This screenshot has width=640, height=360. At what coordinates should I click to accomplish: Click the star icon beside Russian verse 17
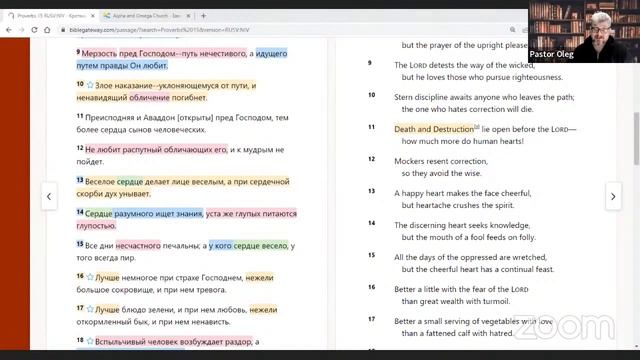click(90, 309)
